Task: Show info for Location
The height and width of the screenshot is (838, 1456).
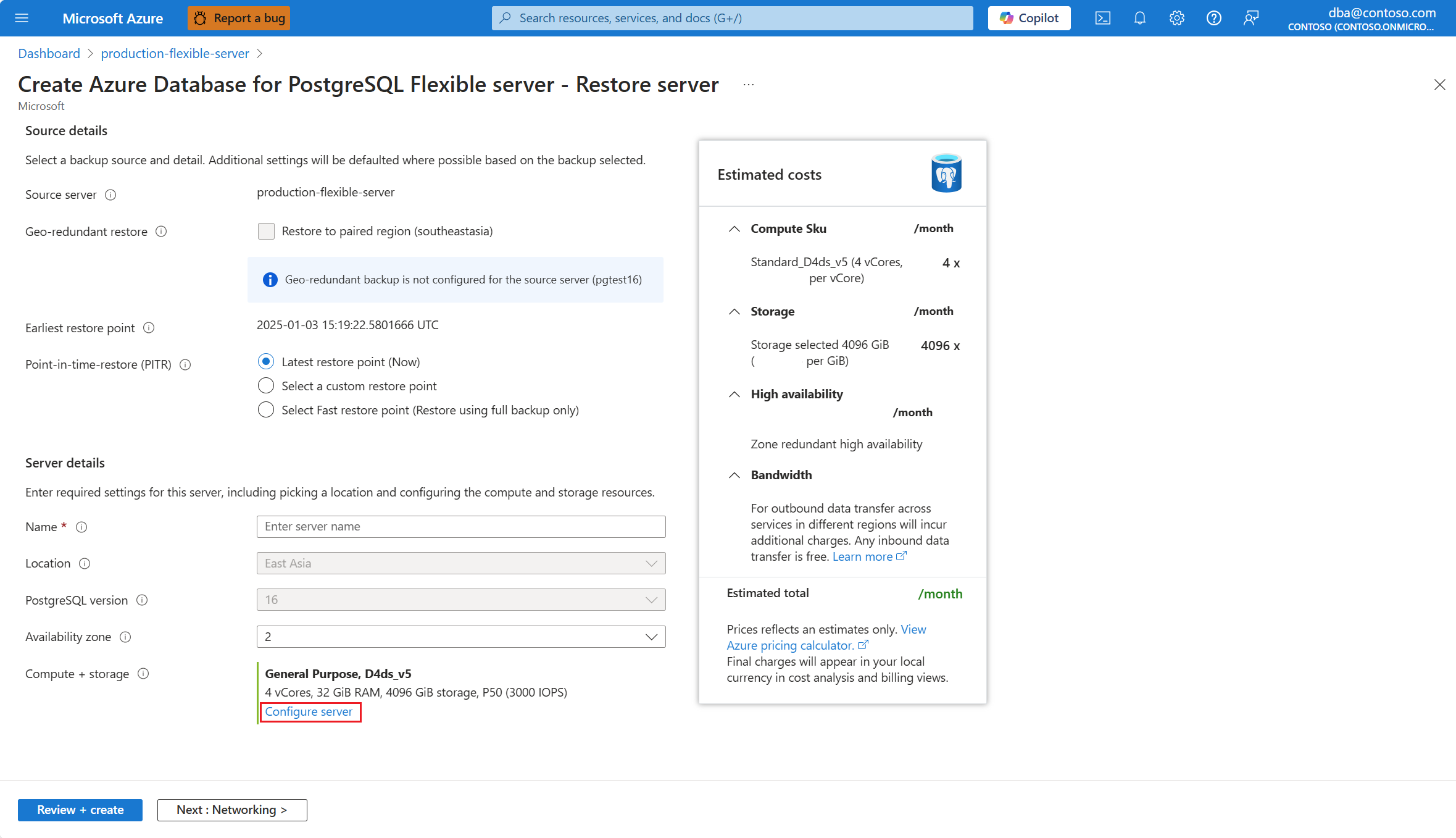Action: 85,564
